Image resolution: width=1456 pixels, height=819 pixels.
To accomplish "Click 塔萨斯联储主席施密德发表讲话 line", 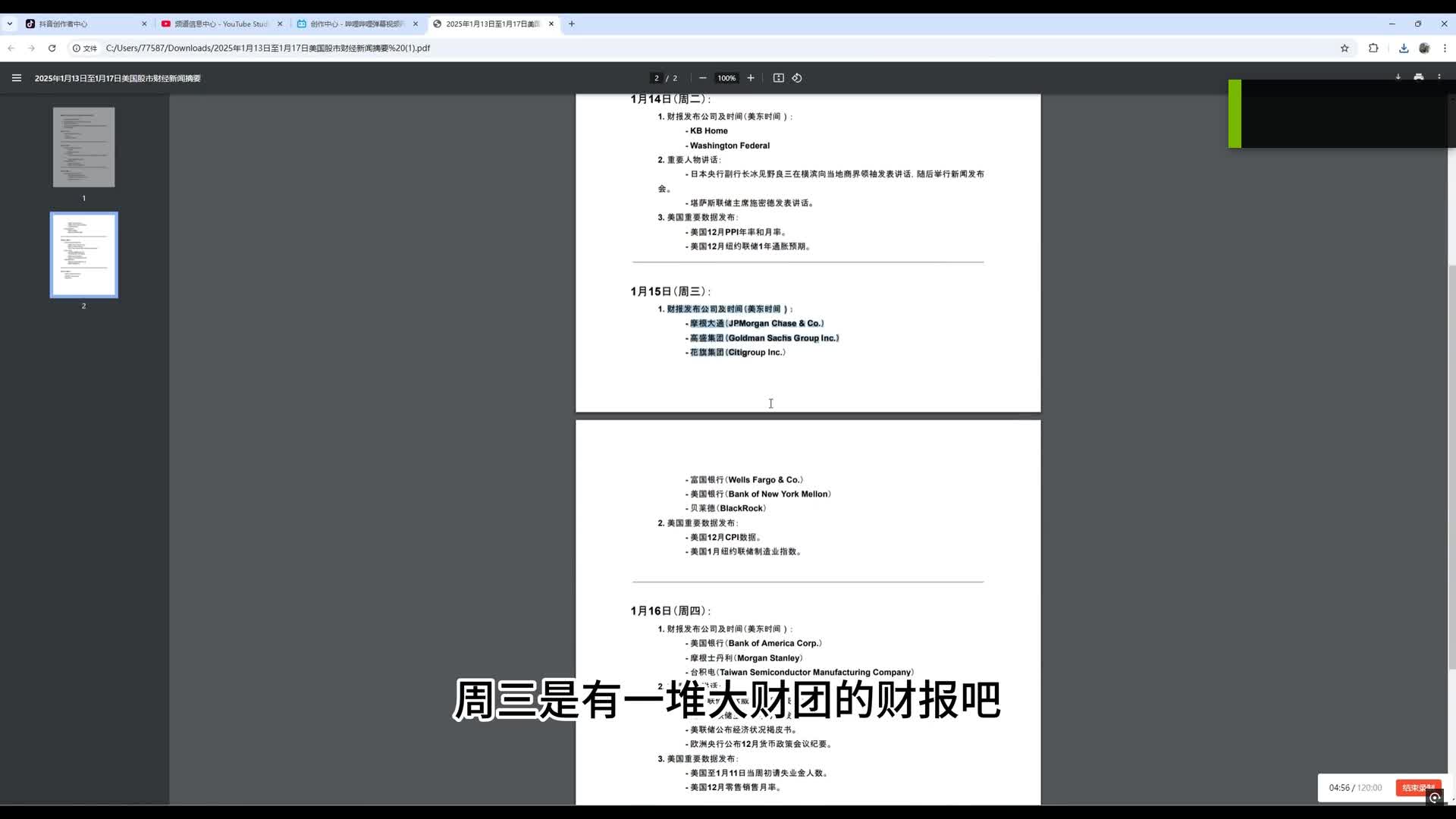I will 751,203.
